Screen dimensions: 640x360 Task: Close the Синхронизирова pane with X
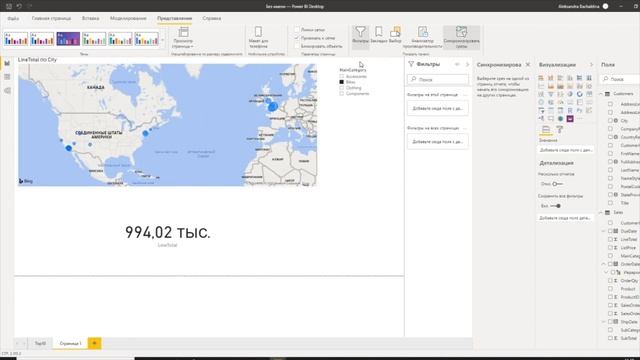coord(528,64)
